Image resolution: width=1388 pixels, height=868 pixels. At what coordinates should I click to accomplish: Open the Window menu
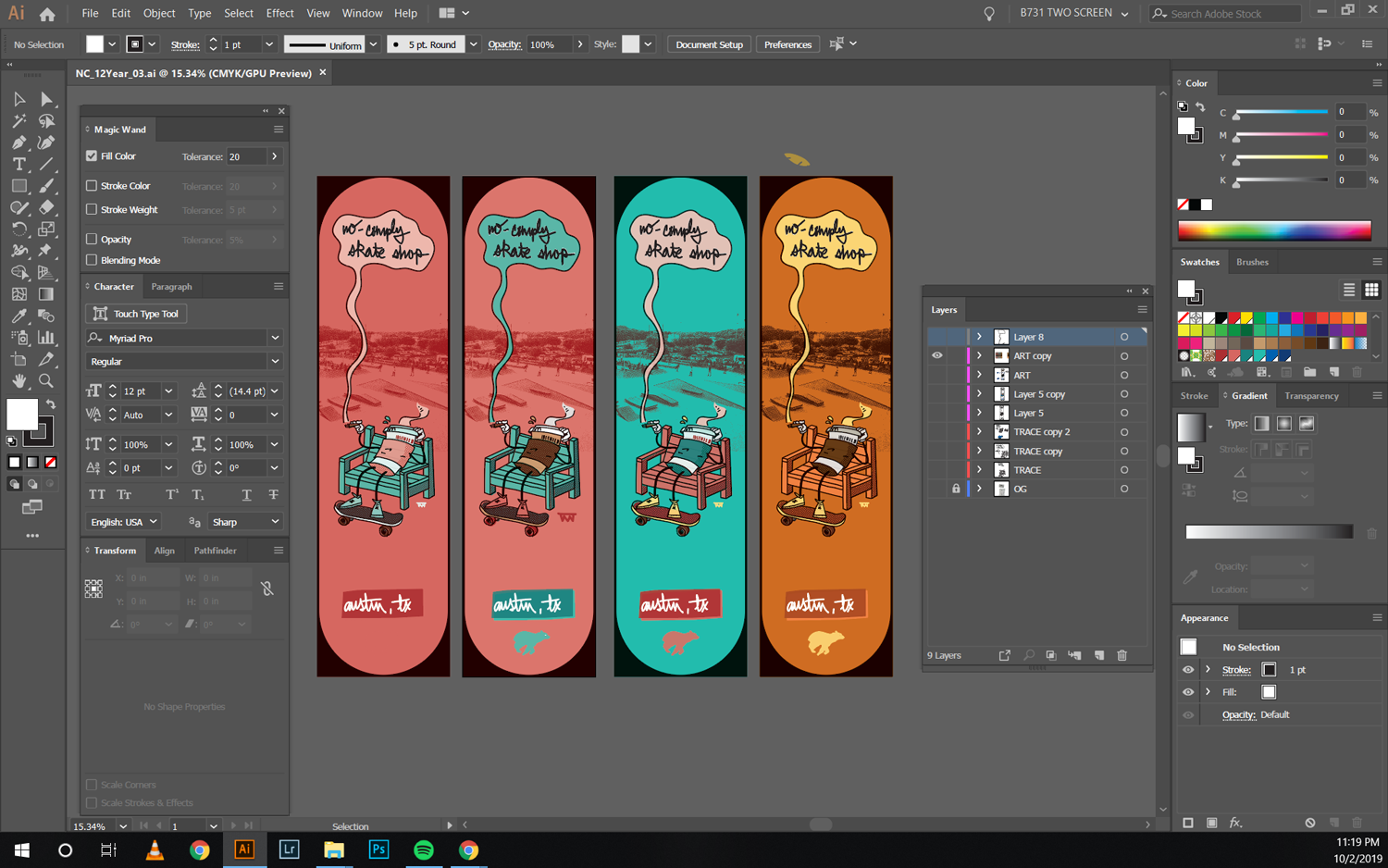point(362,13)
